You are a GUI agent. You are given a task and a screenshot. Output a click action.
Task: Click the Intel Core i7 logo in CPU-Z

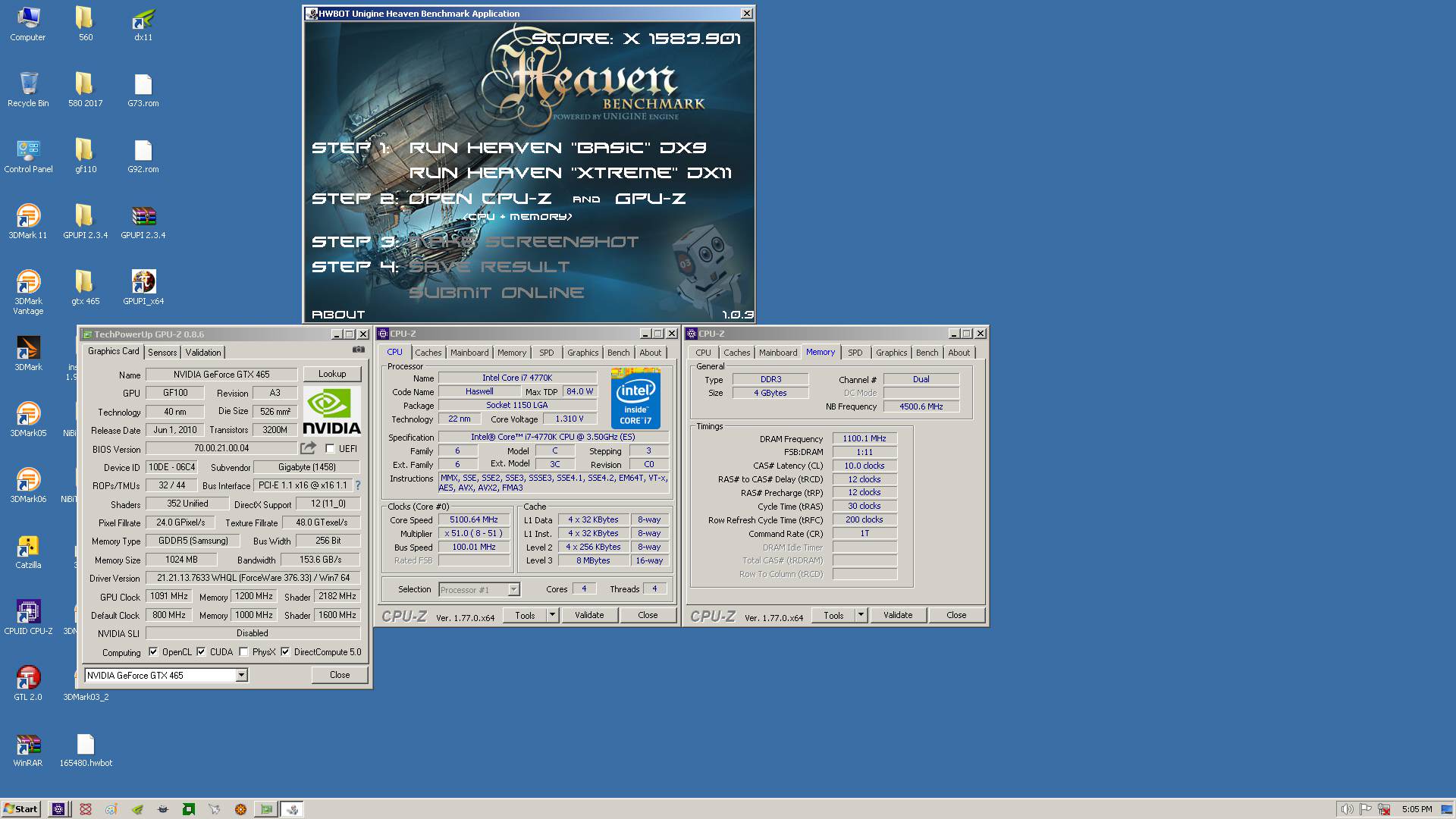(x=635, y=398)
